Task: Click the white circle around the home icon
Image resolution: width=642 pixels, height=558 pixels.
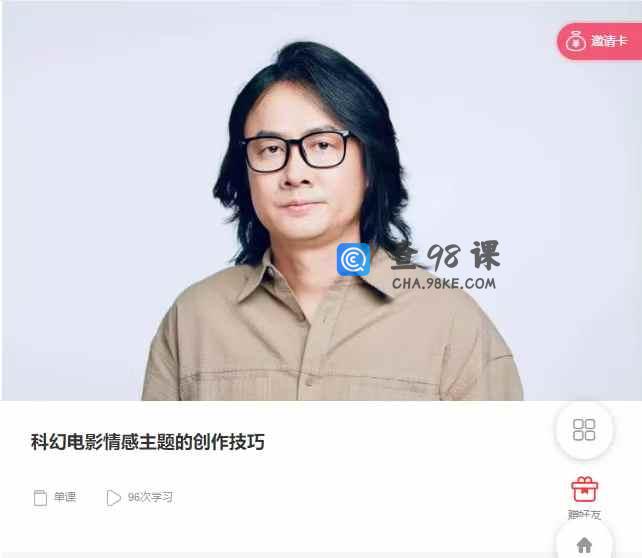Action: [584, 540]
